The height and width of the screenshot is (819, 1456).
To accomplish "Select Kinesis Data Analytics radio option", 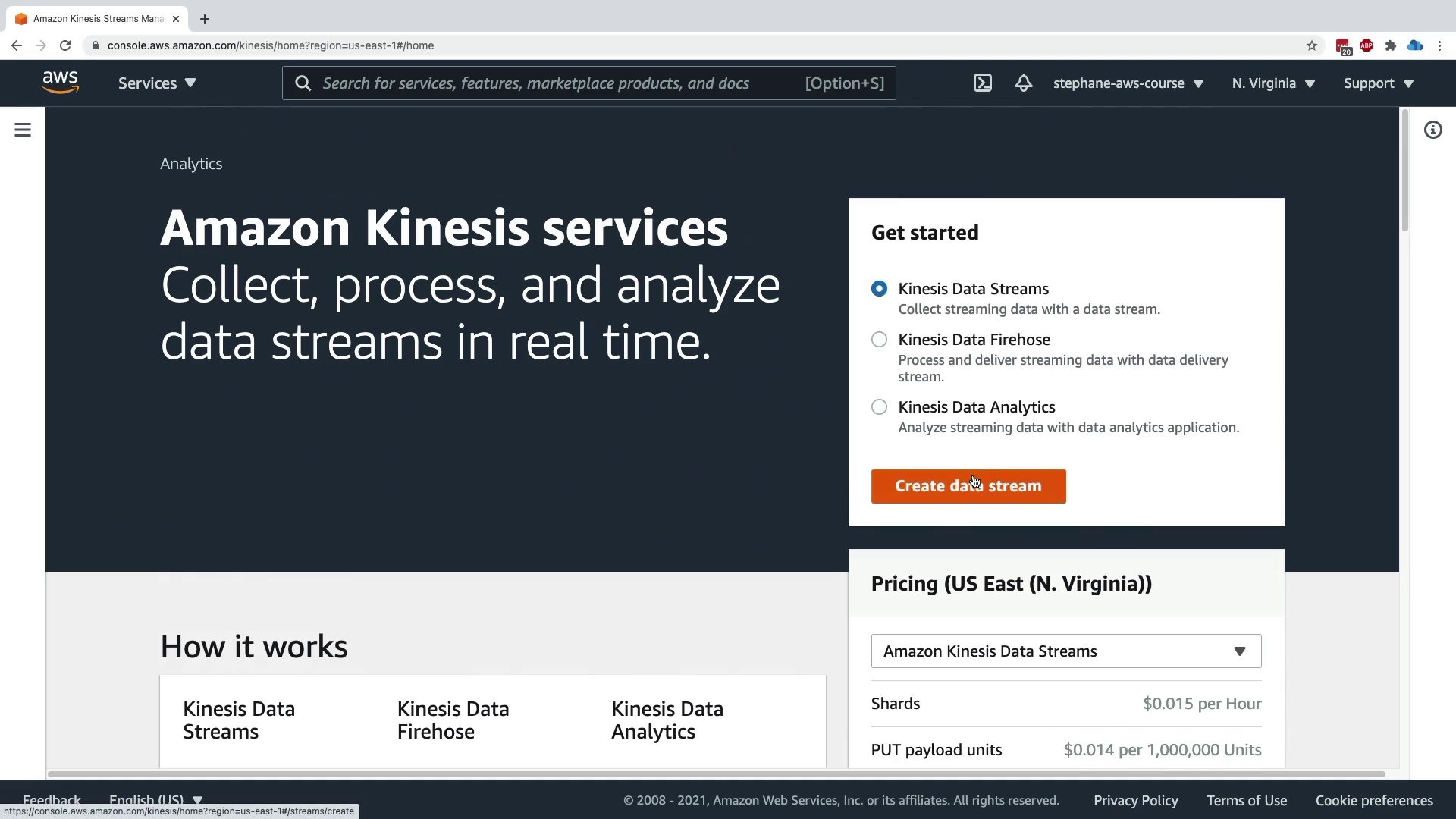I will point(879,407).
